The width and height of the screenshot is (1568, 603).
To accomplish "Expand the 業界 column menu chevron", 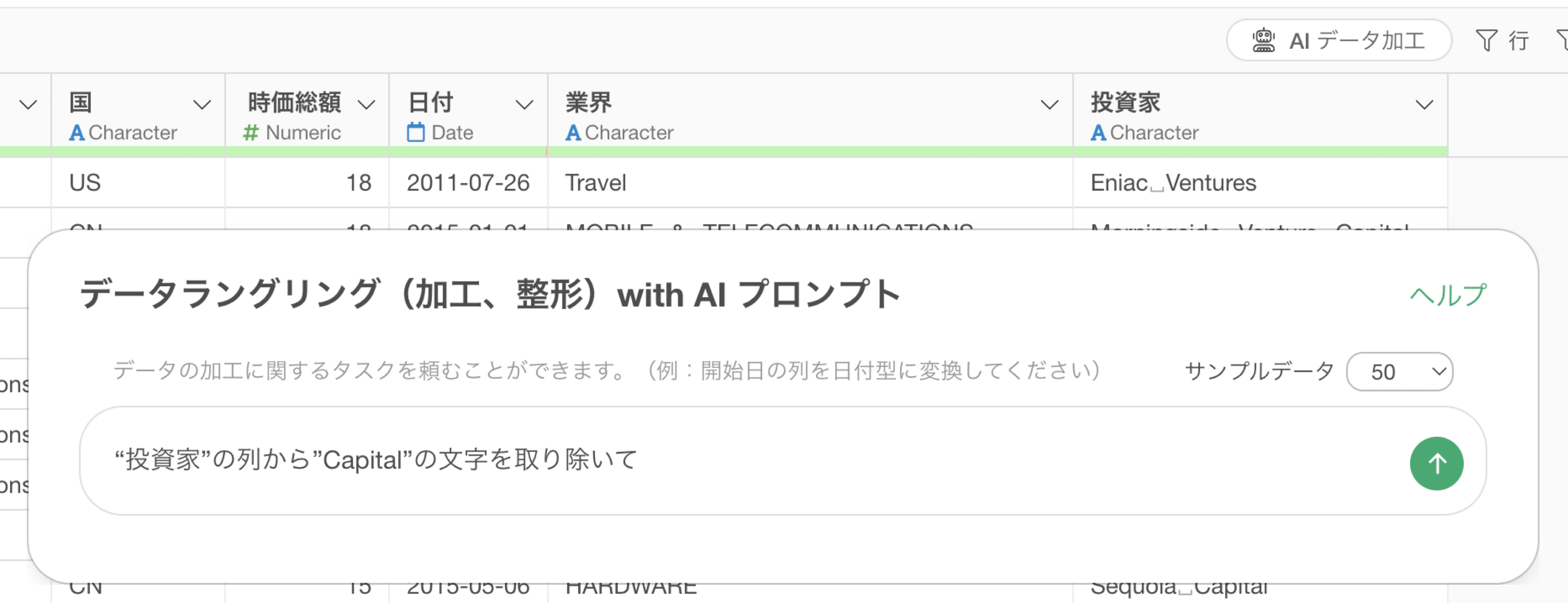I will coord(1049,105).
